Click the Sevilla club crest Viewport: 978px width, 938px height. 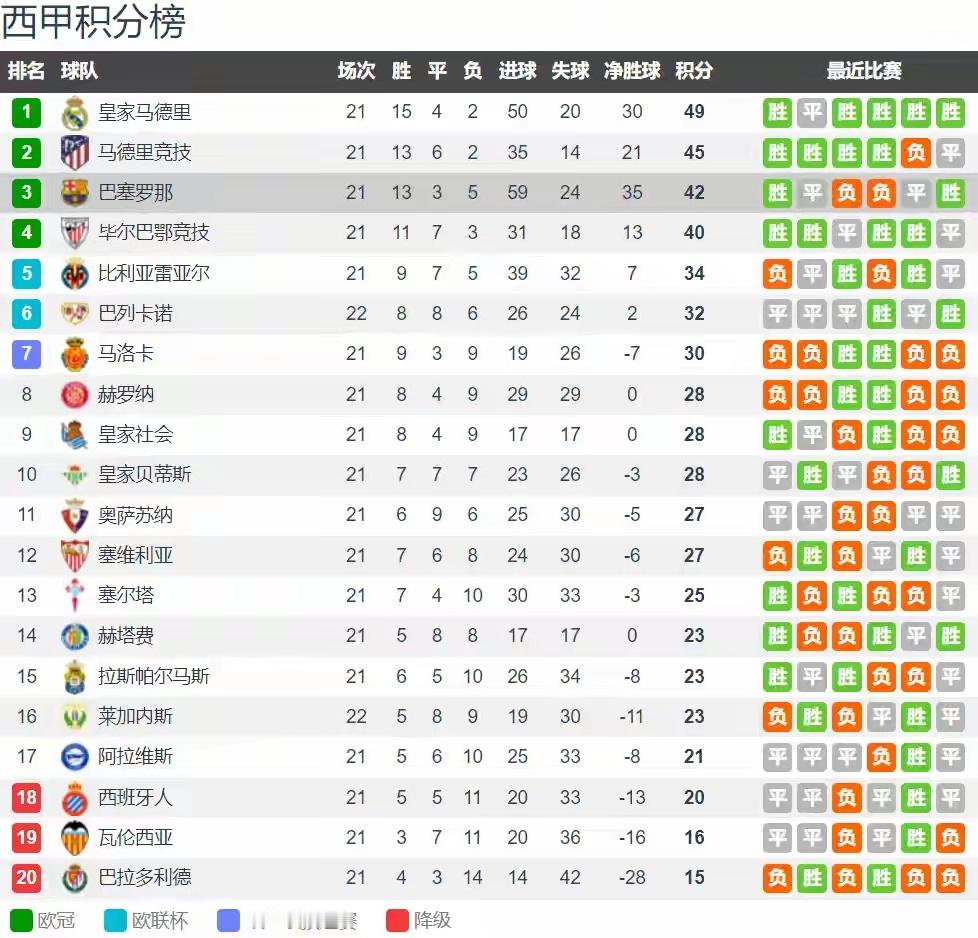pyautogui.click(x=75, y=556)
